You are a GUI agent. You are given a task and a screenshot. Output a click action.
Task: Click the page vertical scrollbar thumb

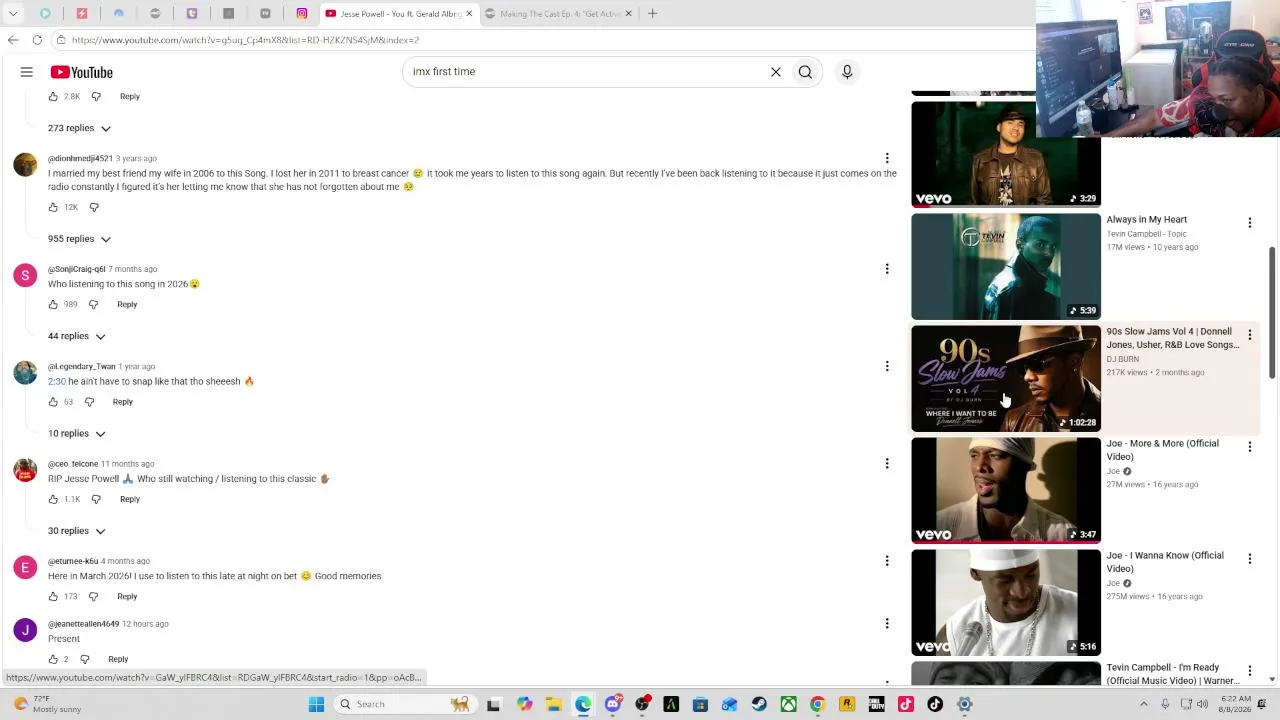pos(1272,314)
